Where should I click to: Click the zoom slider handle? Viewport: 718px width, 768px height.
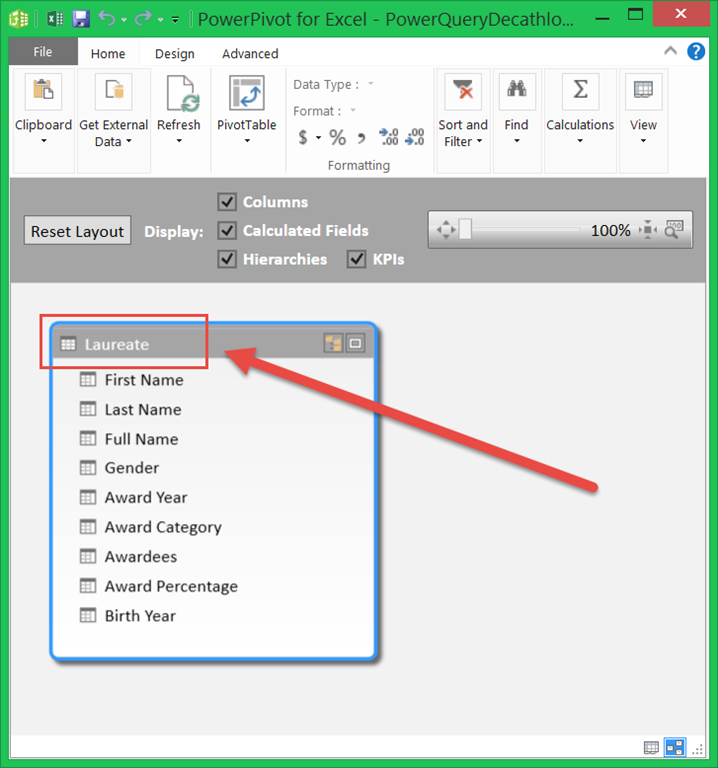(x=465, y=230)
